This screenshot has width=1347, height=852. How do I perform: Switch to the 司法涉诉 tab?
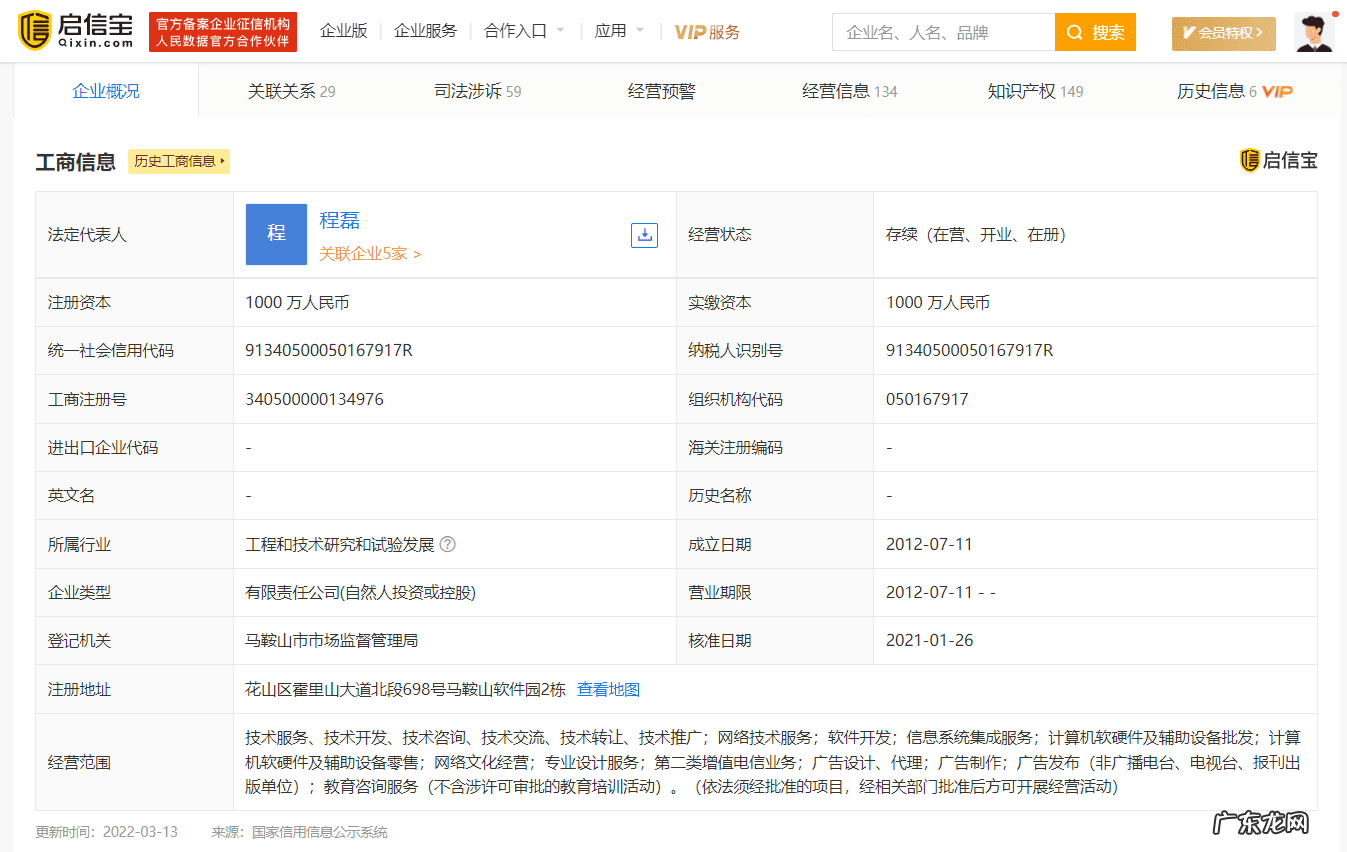coord(477,90)
